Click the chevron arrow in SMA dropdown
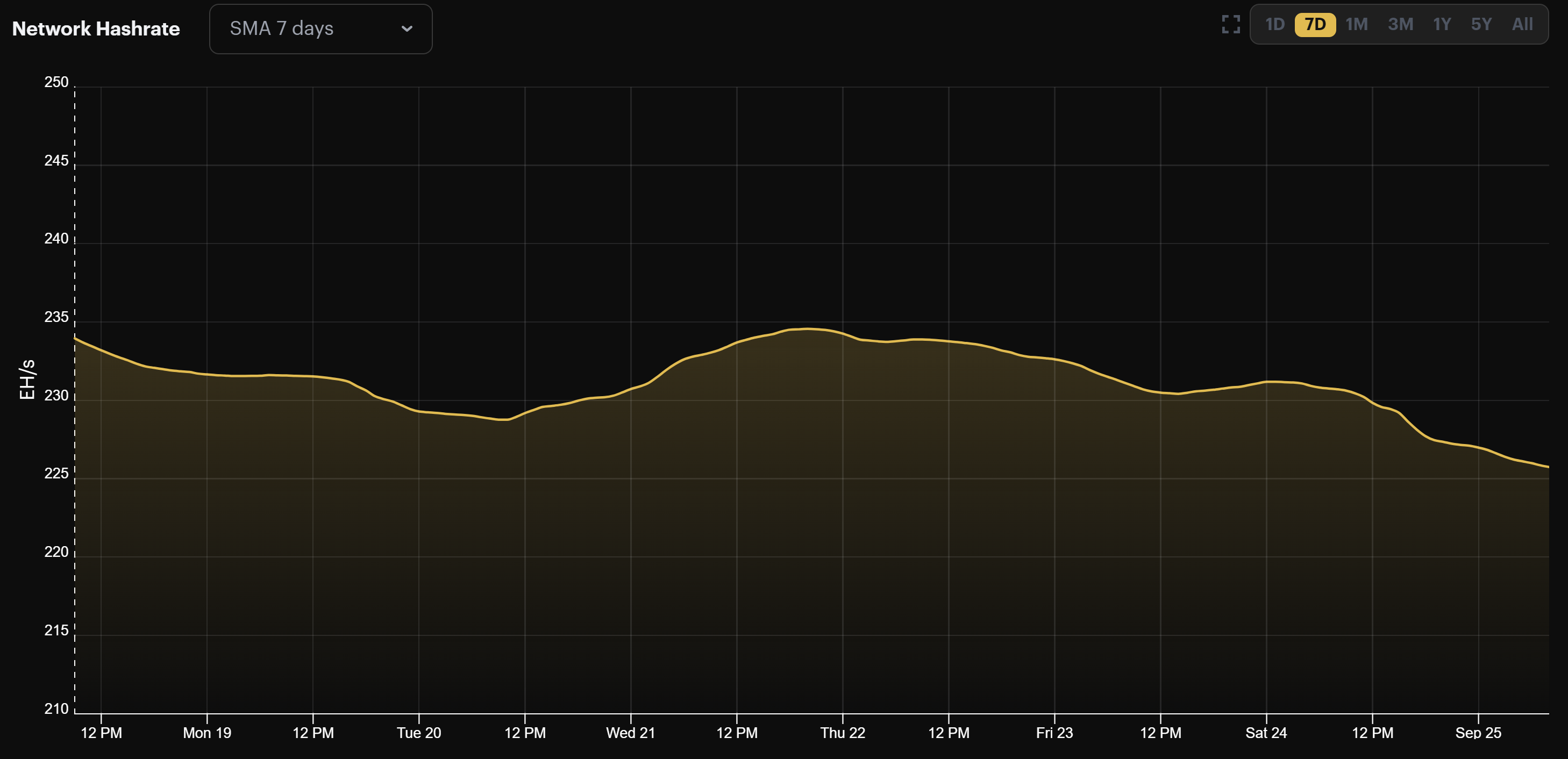 coord(407,28)
